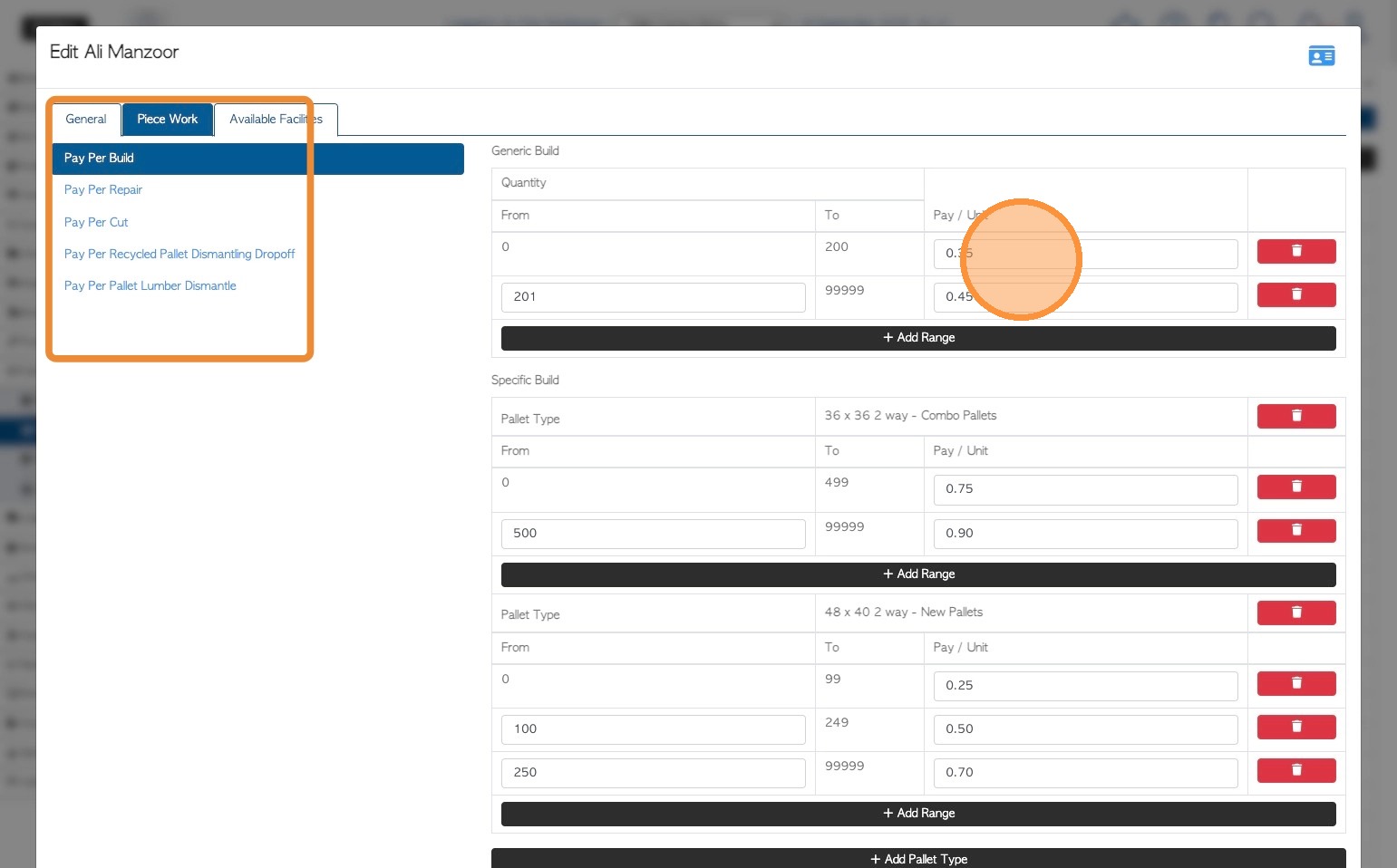Open Pay Per Pallet Lumber Dismantle

150,285
